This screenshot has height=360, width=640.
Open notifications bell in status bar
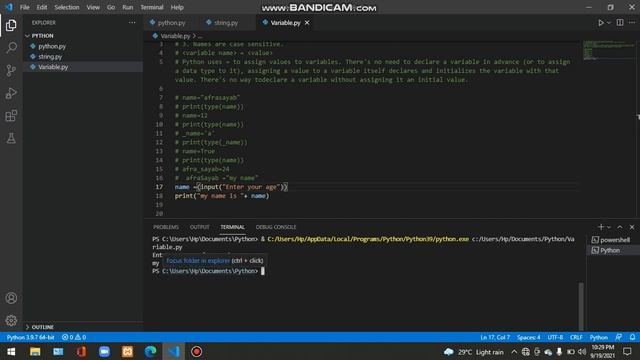pos(632,338)
